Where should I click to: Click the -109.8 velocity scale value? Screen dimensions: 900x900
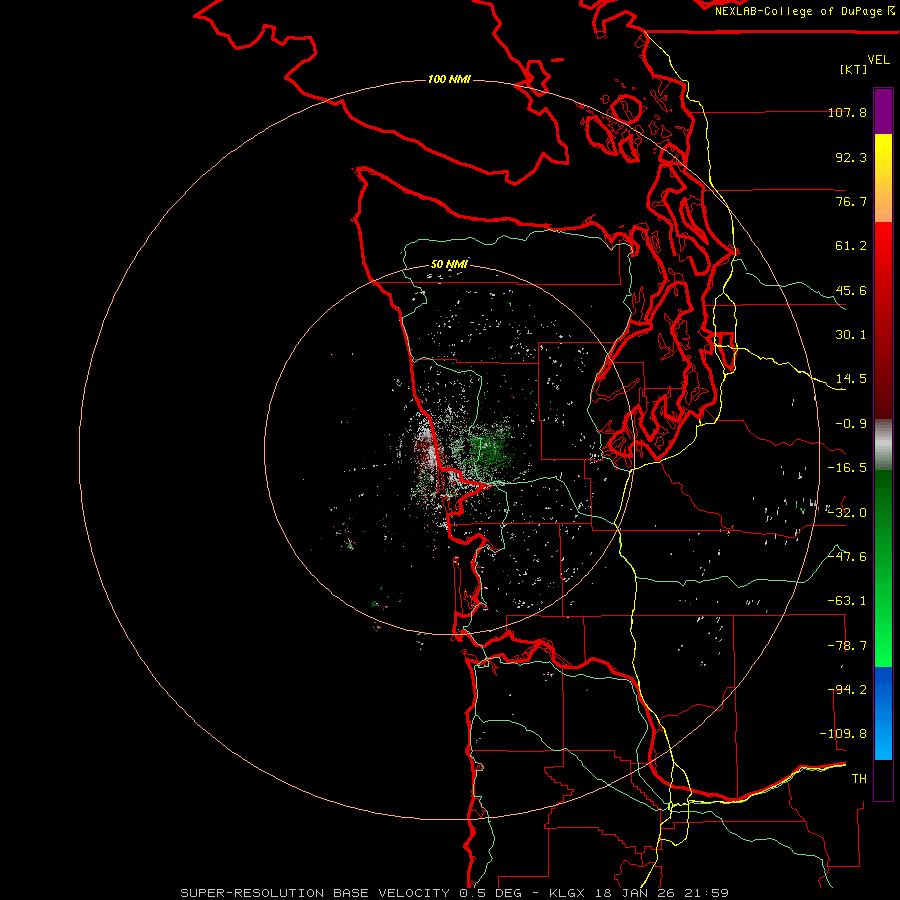[x=843, y=734]
